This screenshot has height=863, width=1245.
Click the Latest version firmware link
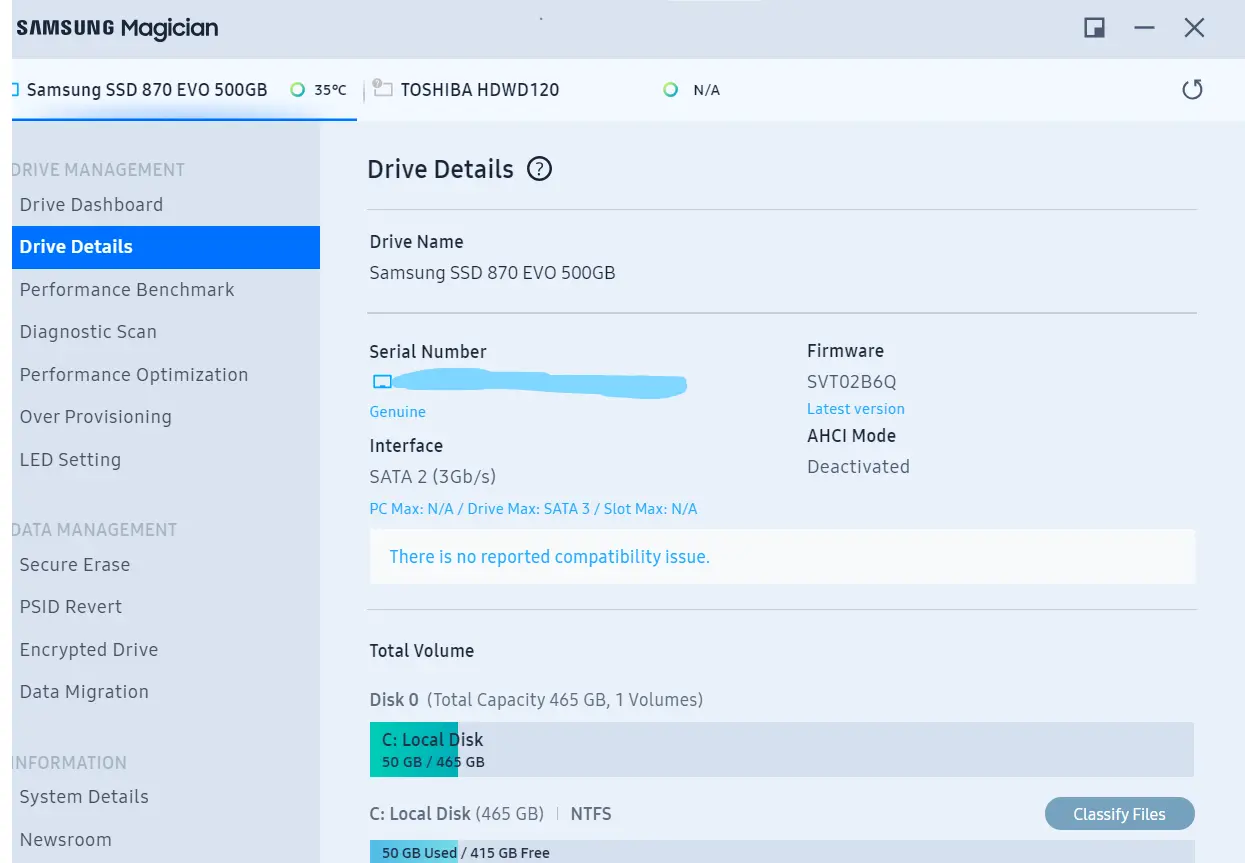point(855,409)
